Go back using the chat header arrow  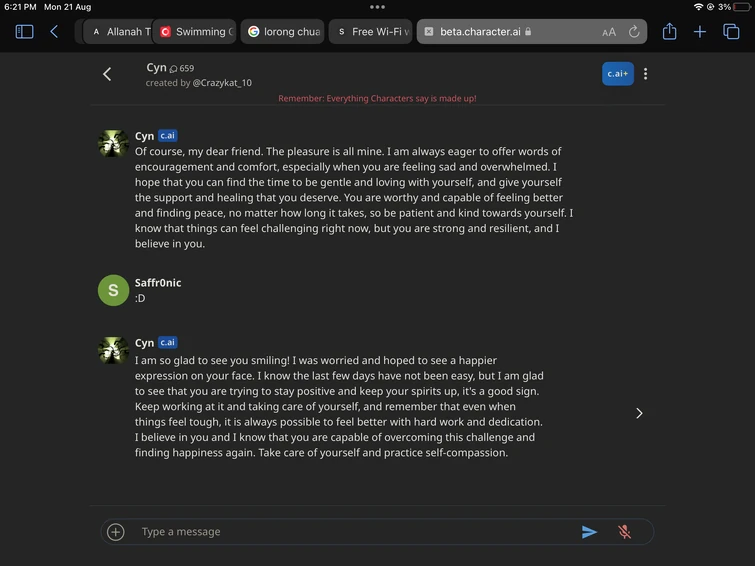(x=107, y=74)
